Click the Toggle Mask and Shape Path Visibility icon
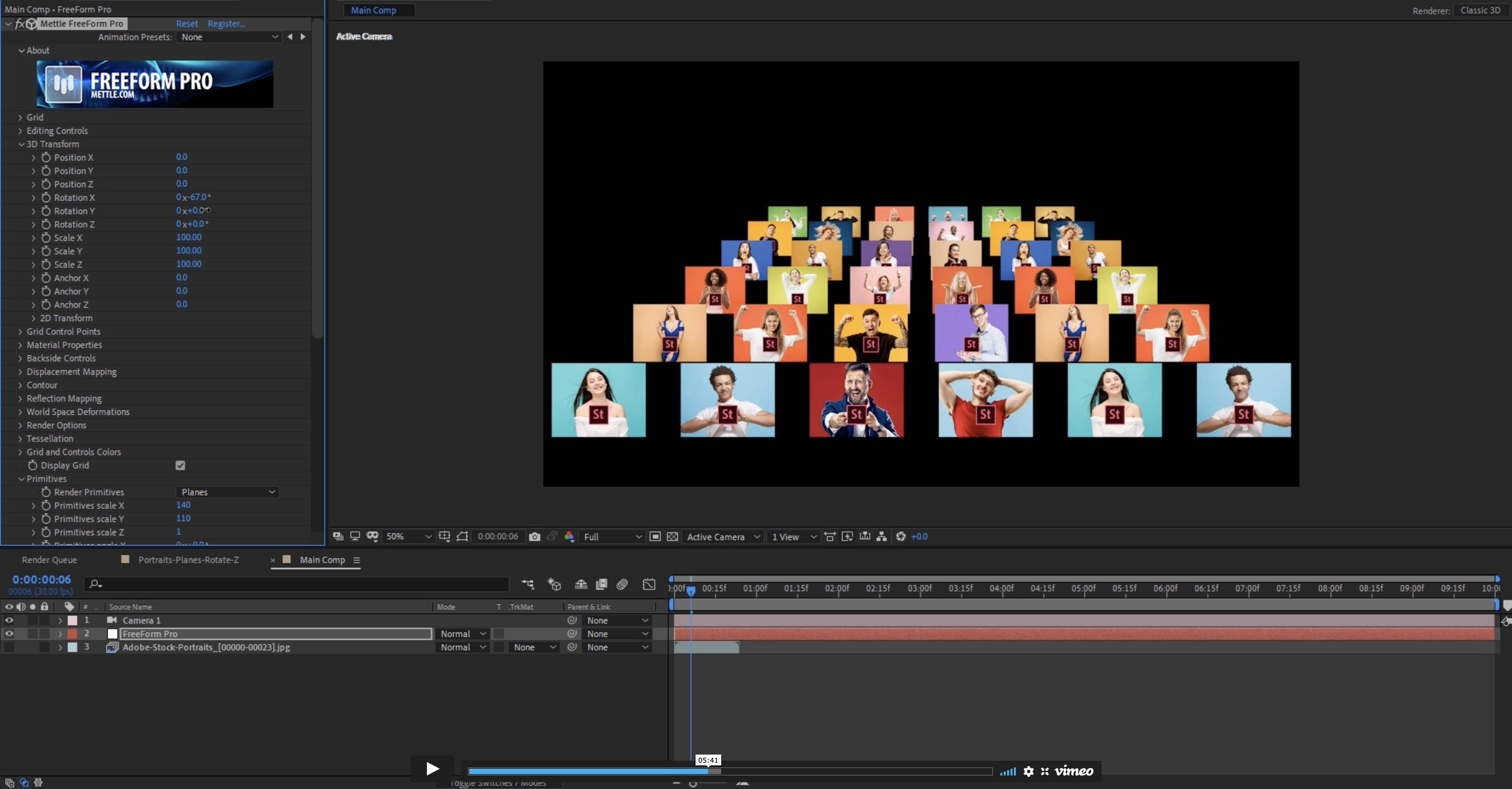1512x789 pixels. pos(462,537)
